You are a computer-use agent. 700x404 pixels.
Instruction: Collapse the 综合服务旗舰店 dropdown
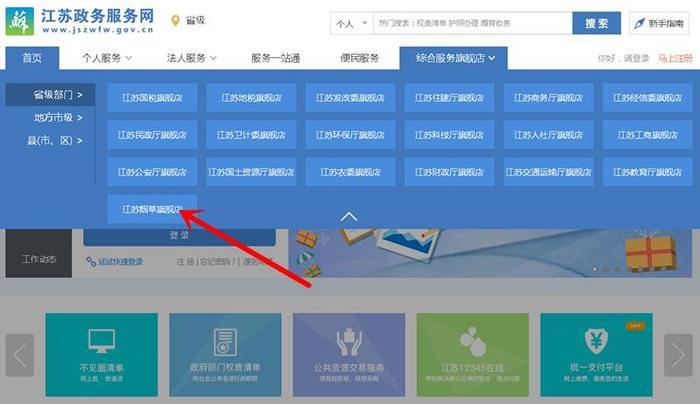tap(454, 58)
